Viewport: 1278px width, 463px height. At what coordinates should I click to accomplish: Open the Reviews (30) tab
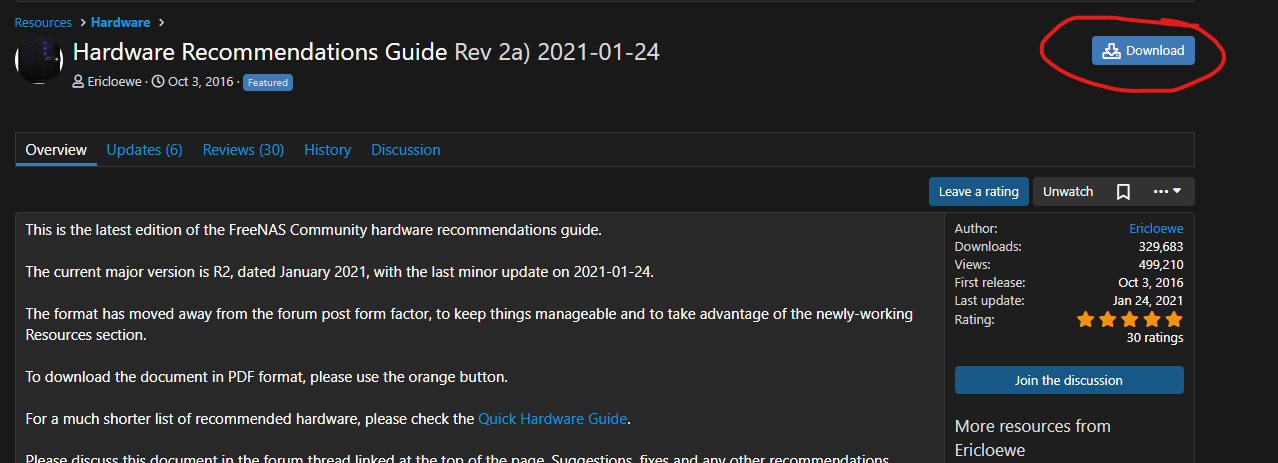(x=243, y=150)
